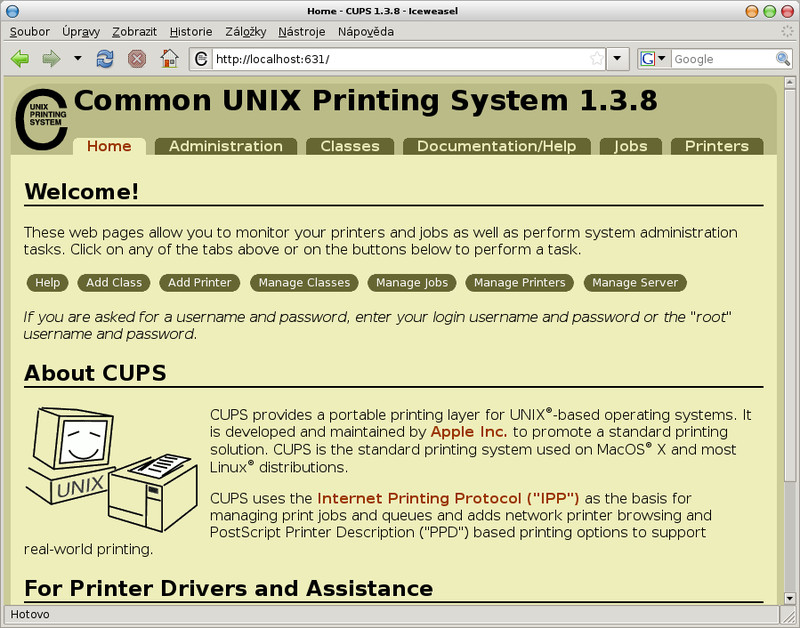Open the Documentation/Help tab

pyautogui.click(x=496, y=146)
